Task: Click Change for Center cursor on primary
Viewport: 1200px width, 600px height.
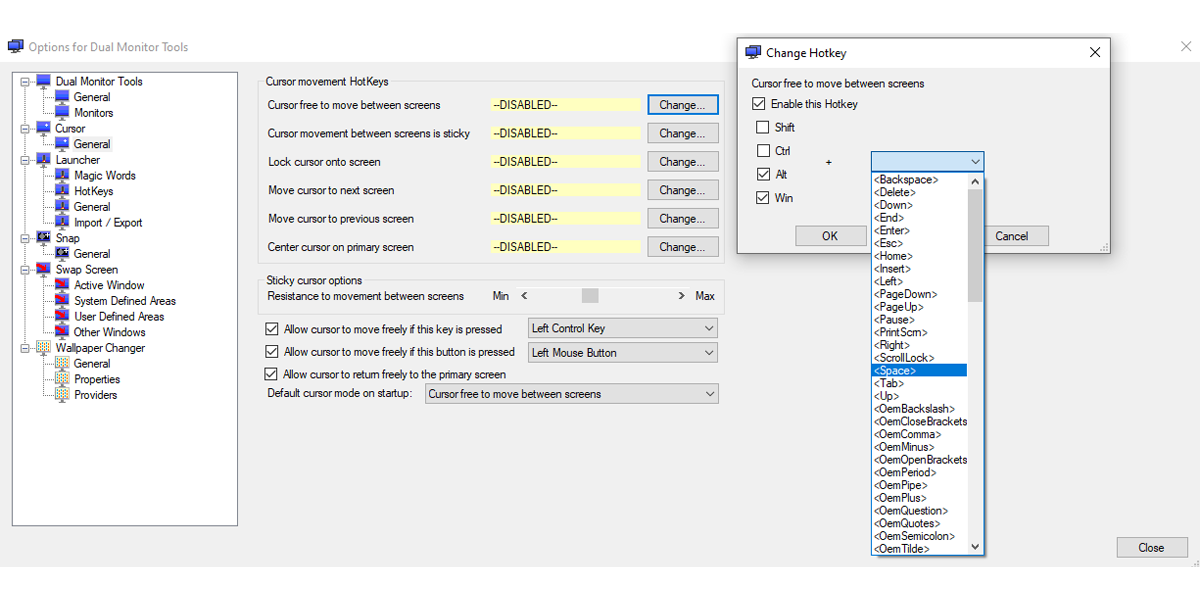Action: pos(683,246)
